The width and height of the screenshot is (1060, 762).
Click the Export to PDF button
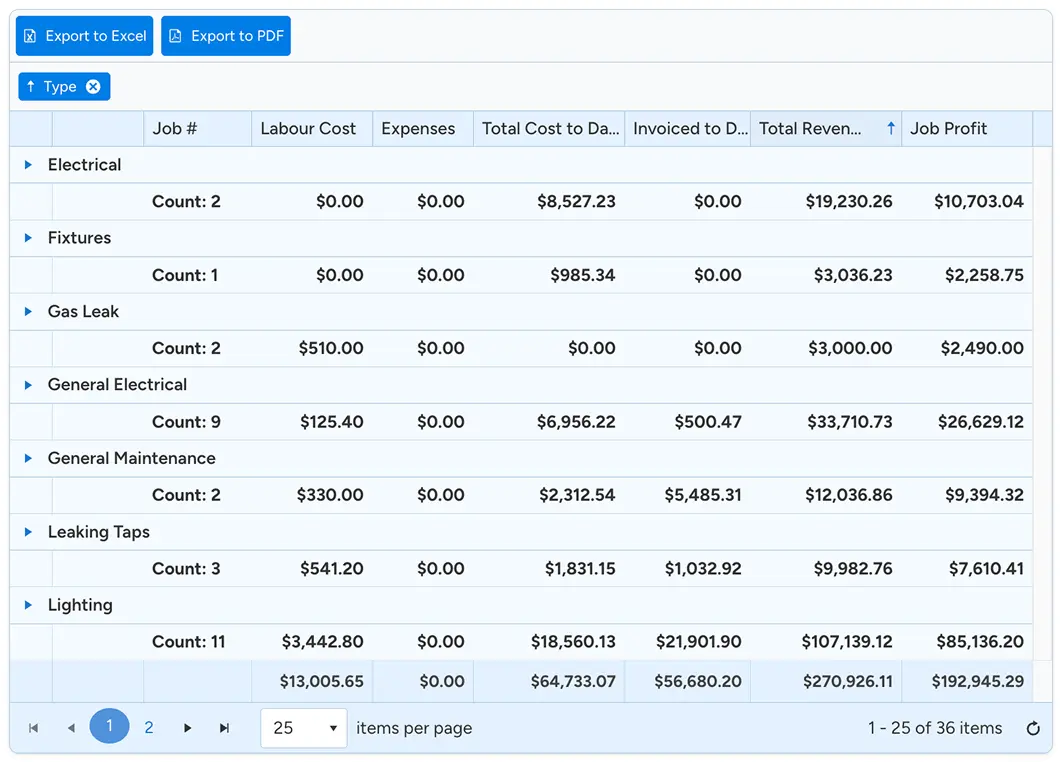(x=226, y=36)
